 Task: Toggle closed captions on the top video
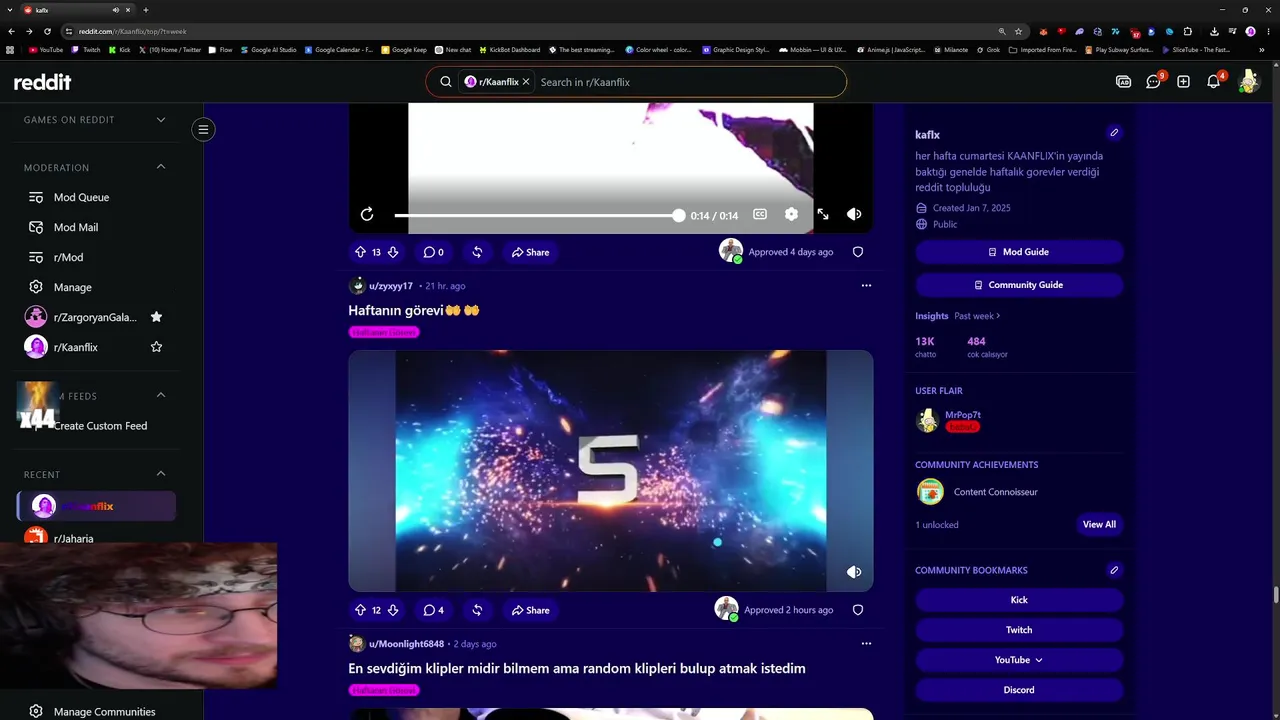click(x=760, y=214)
